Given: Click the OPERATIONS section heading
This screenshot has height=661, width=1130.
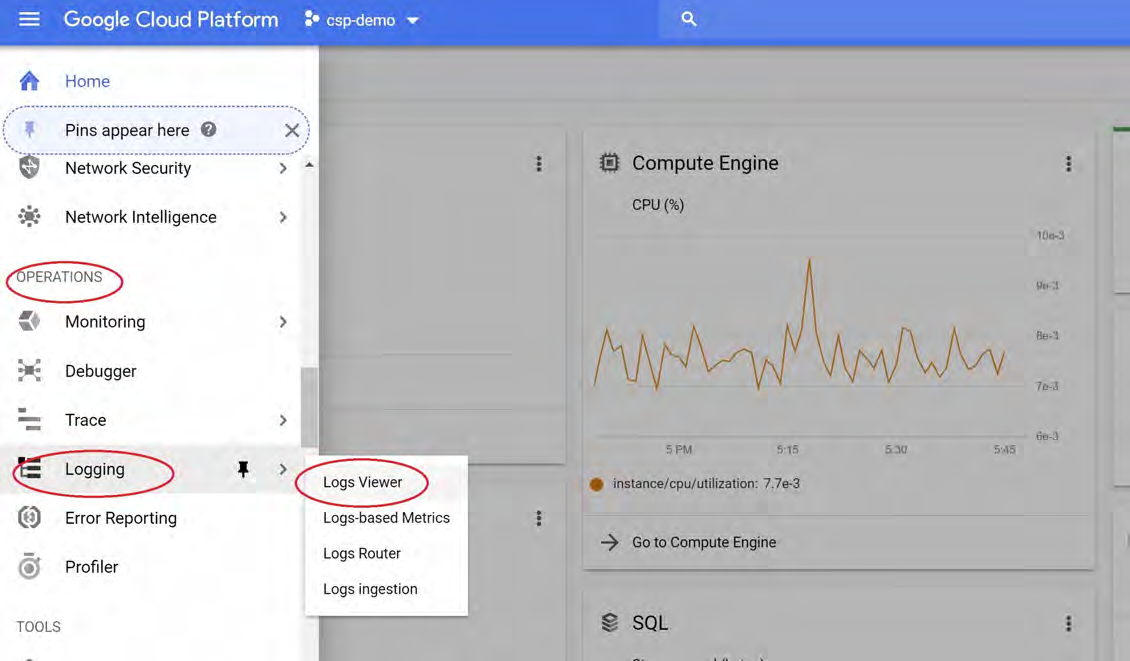Looking at the screenshot, I should click(59, 277).
